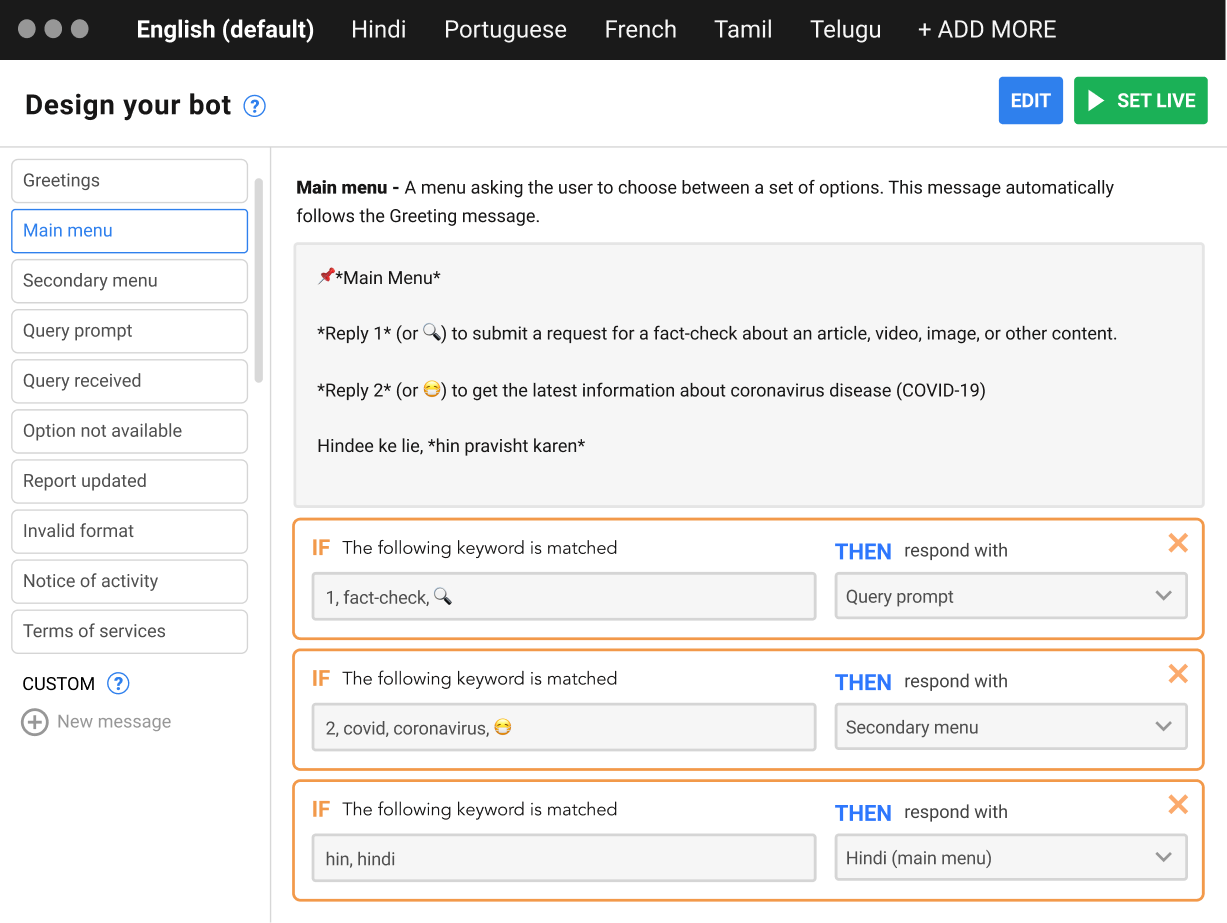Open the Query prompt response dropdown
Viewport: 1227px width, 923px height.
click(1010, 597)
